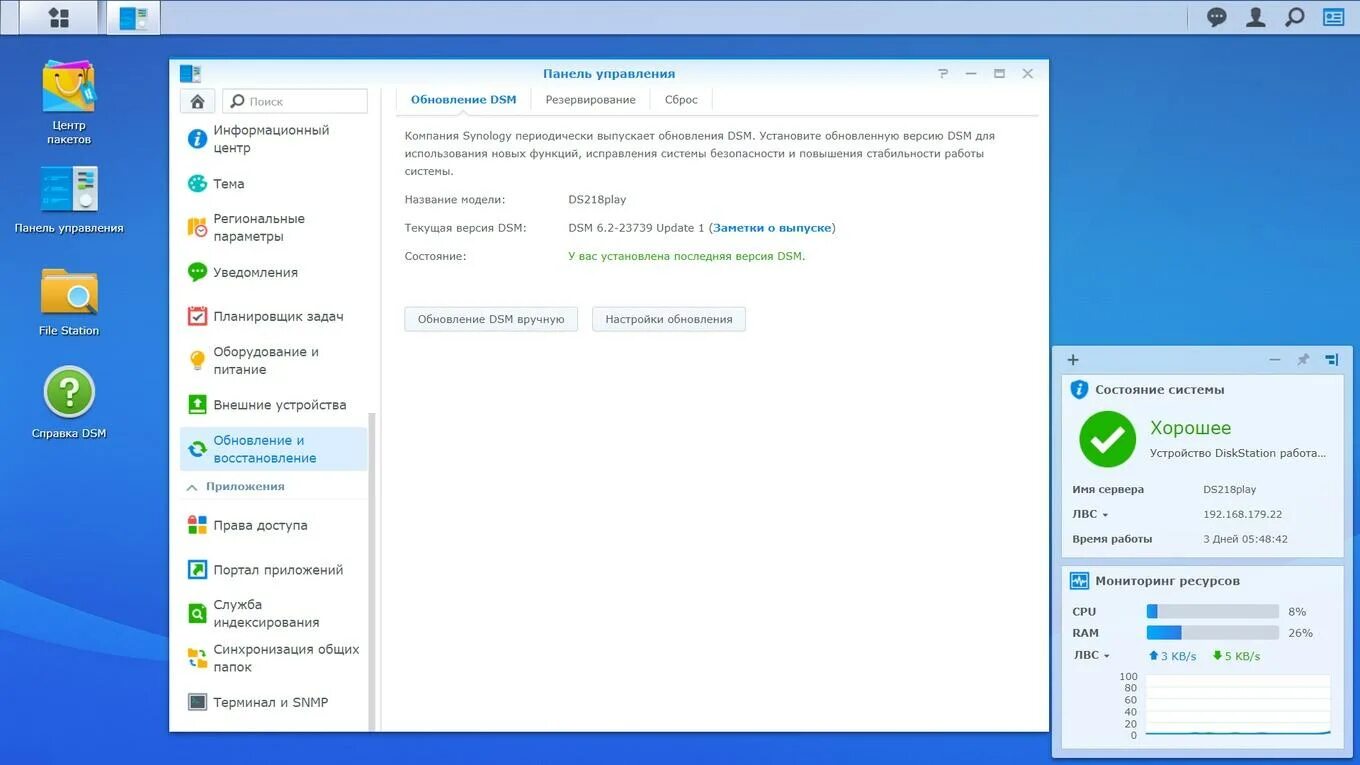This screenshot has width=1360, height=765.
Task: Add a widget with plus icon
Action: click(1073, 360)
